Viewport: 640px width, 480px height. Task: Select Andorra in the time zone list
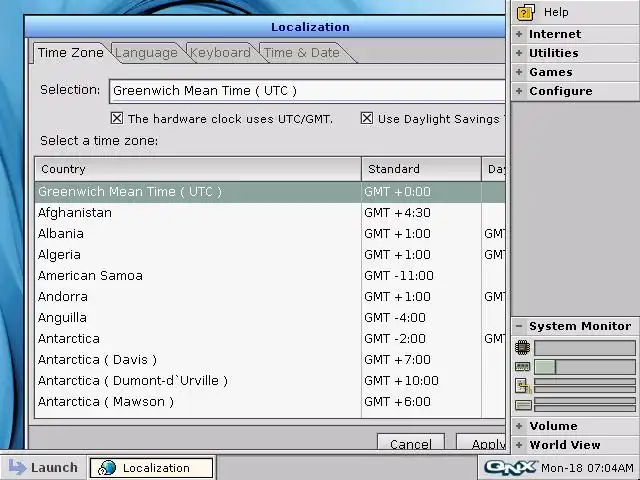click(x=270, y=297)
